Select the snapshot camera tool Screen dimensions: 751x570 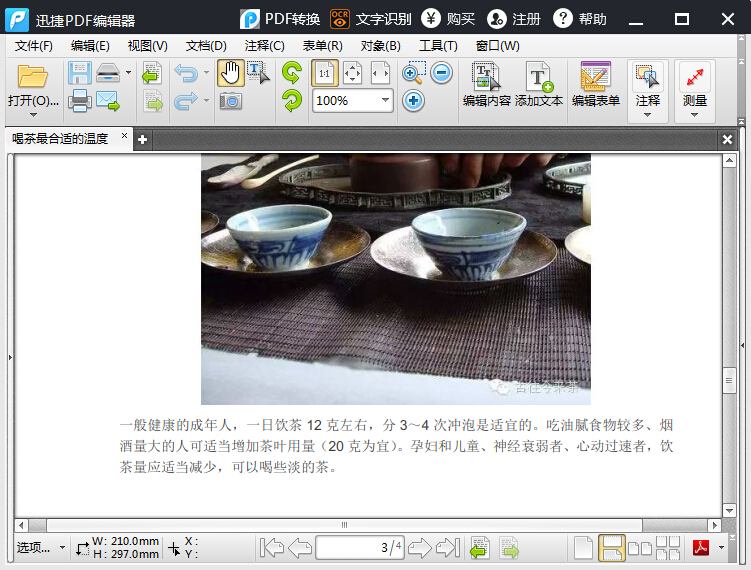click(x=231, y=101)
